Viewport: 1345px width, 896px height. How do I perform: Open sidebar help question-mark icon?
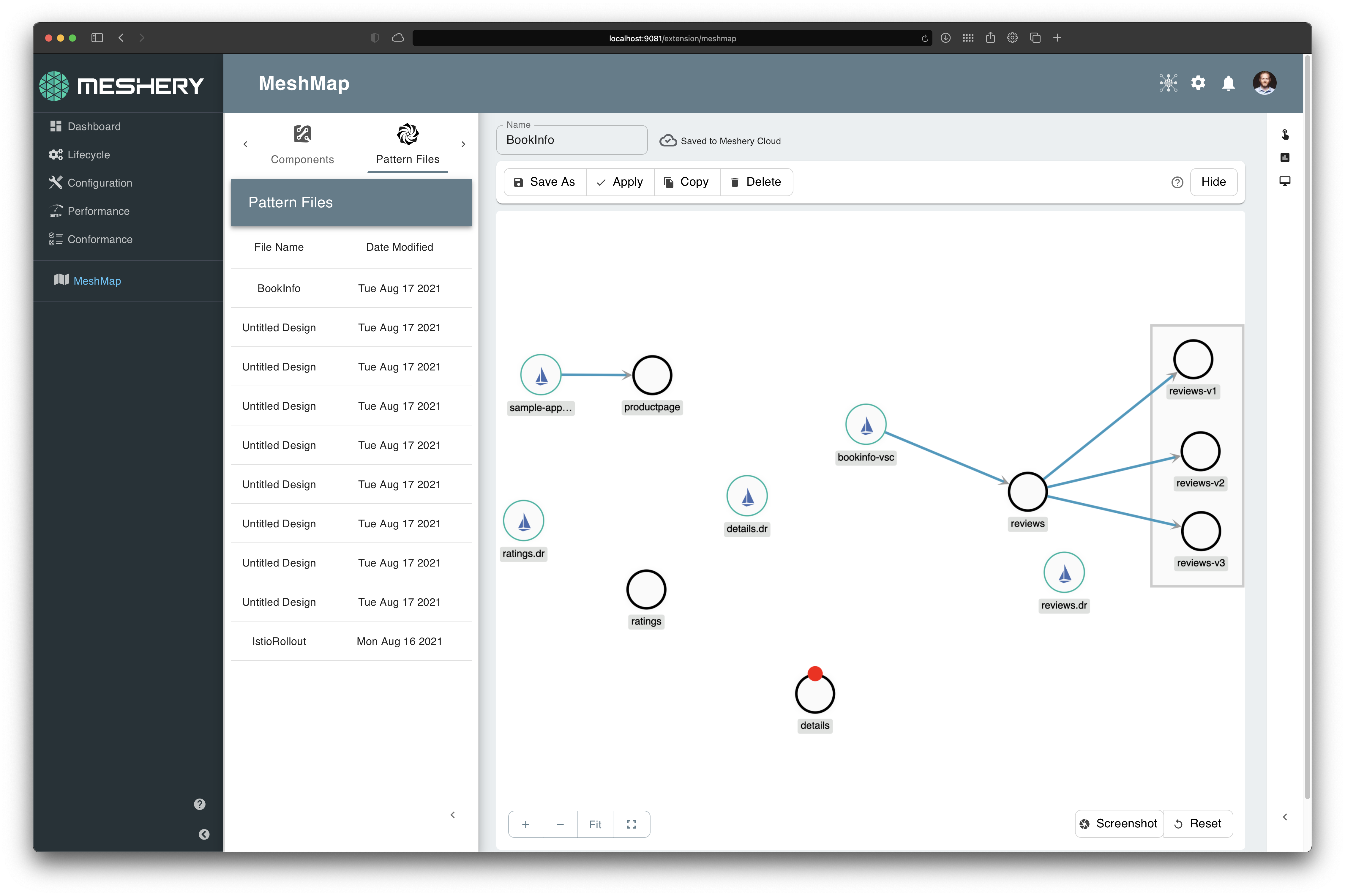tap(199, 804)
